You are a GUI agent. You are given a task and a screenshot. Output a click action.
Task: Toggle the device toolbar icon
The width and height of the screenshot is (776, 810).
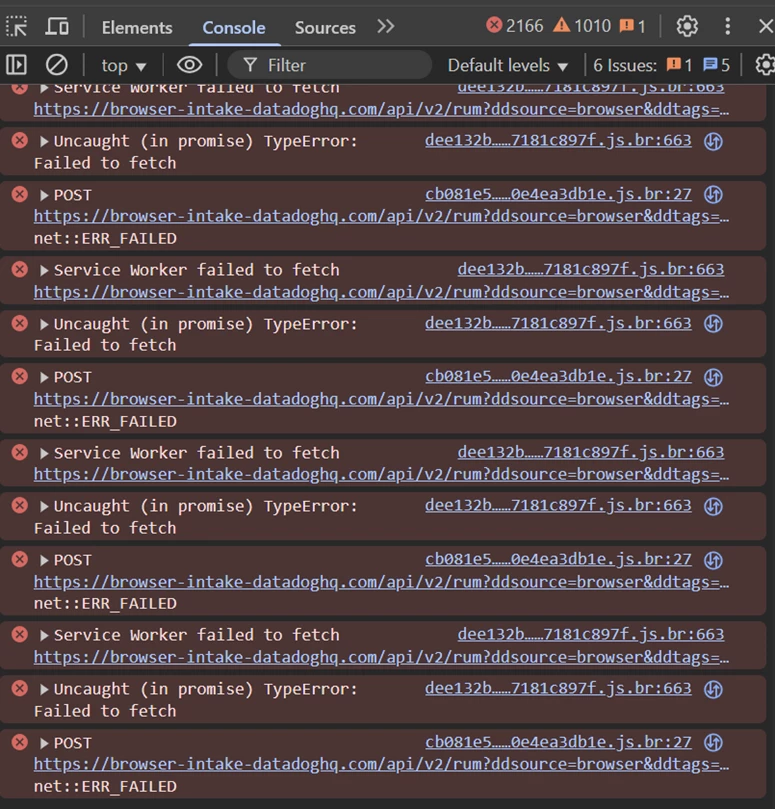pyautogui.click(x=56, y=26)
